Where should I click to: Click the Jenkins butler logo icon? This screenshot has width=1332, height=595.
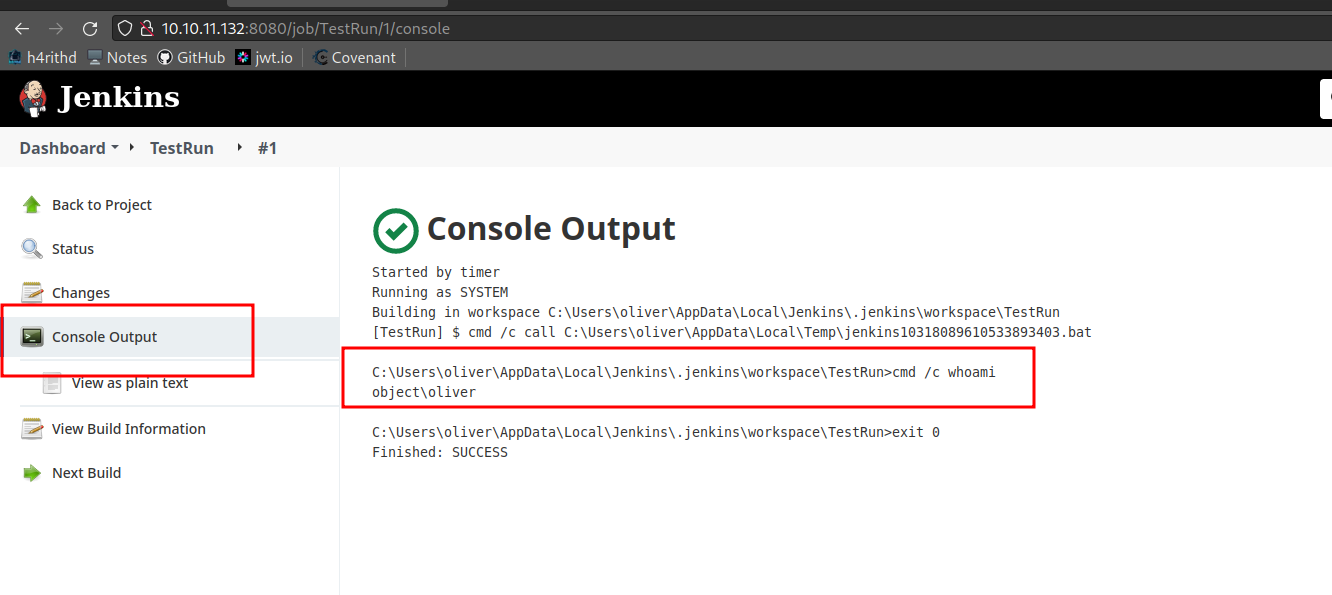(33, 98)
